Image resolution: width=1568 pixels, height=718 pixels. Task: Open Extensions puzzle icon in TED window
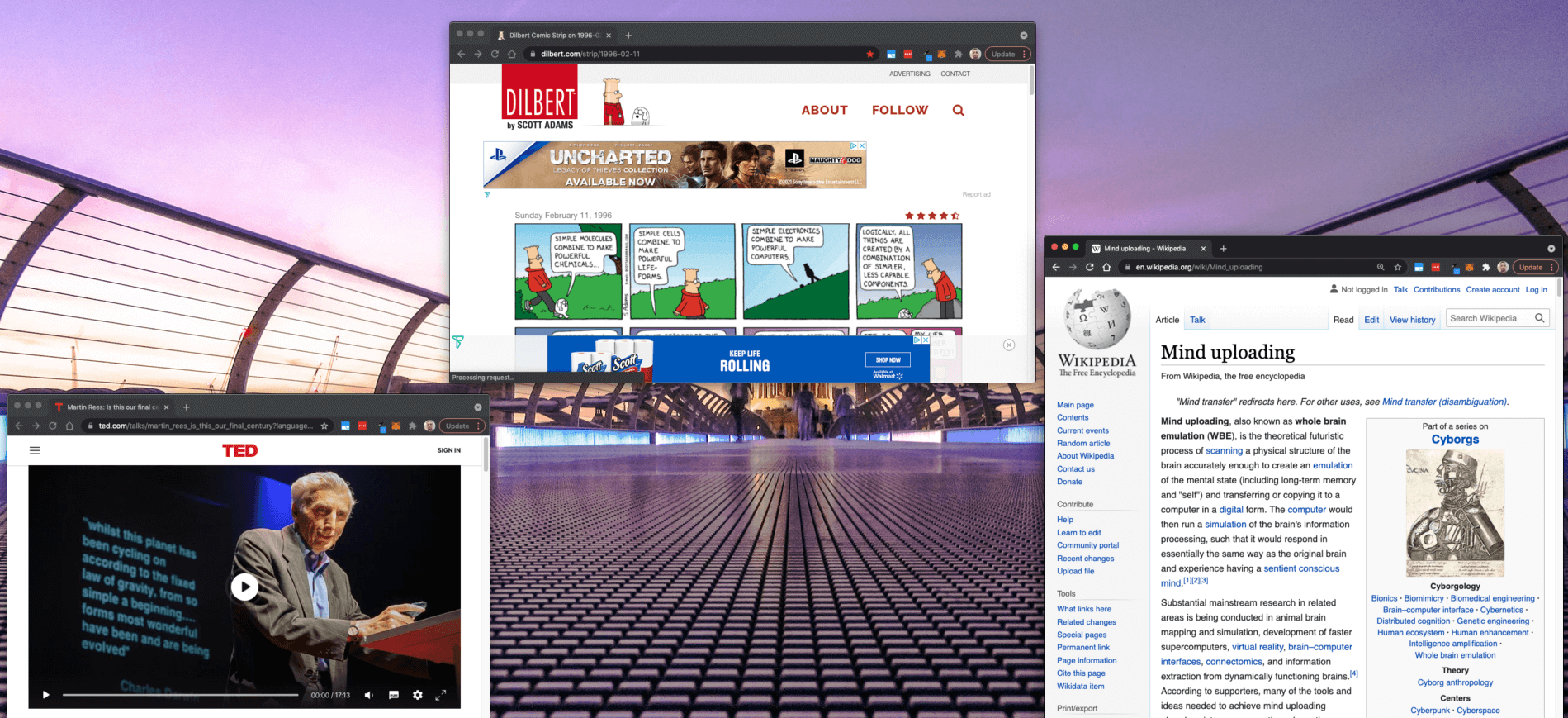(x=412, y=426)
